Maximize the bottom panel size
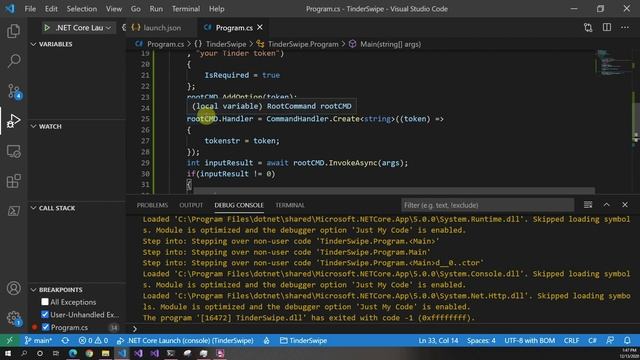The width and height of the screenshot is (640, 360). 607,205
